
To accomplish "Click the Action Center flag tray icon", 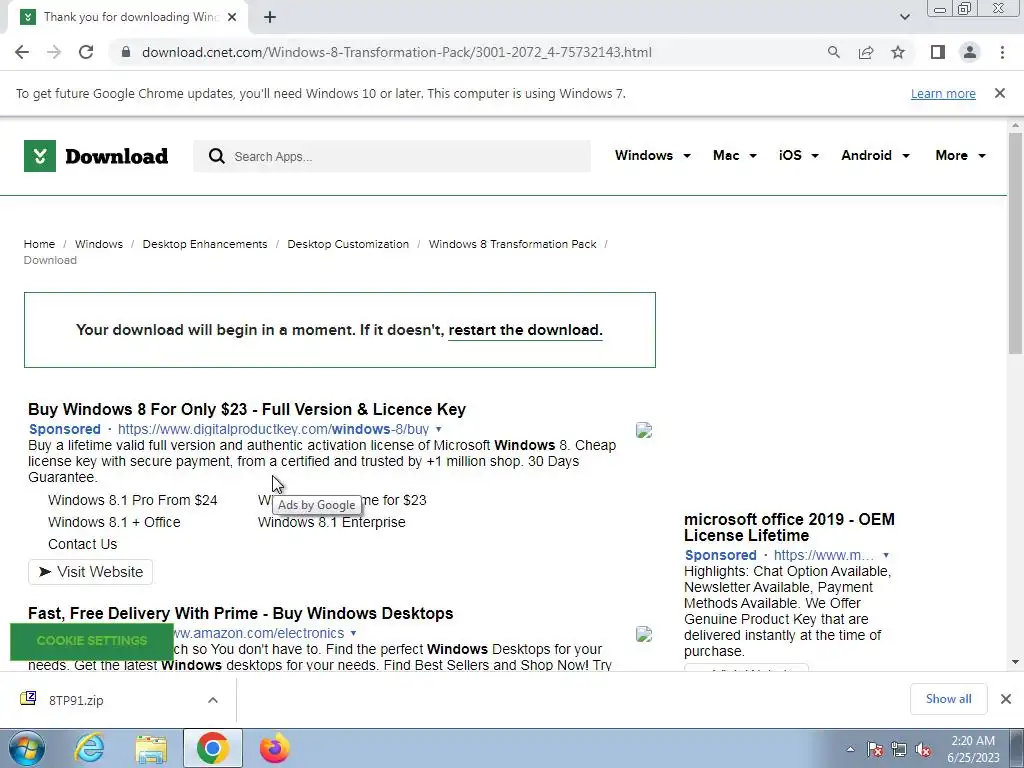I will point(875,749).
